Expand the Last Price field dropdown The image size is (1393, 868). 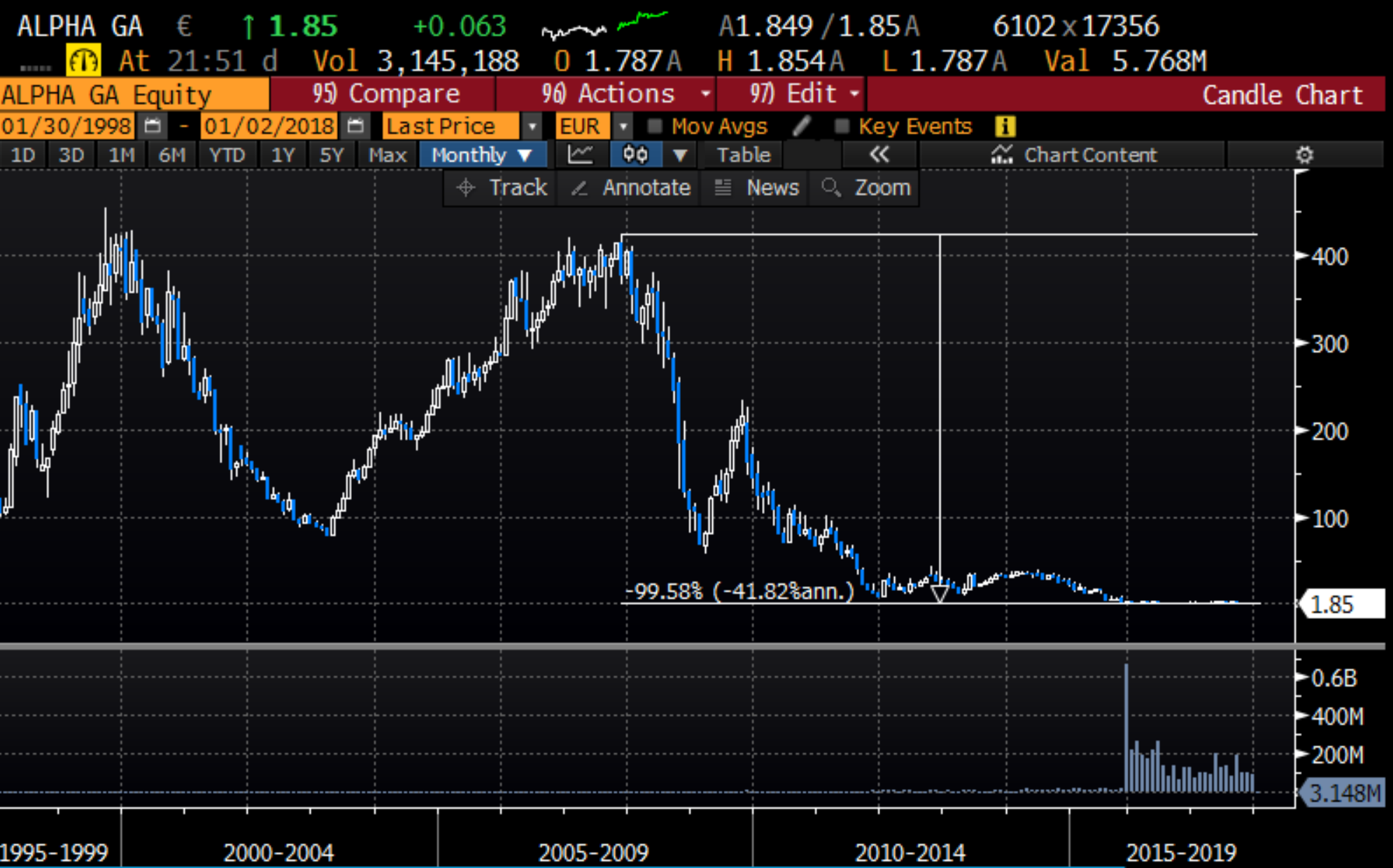pos(532,127)
